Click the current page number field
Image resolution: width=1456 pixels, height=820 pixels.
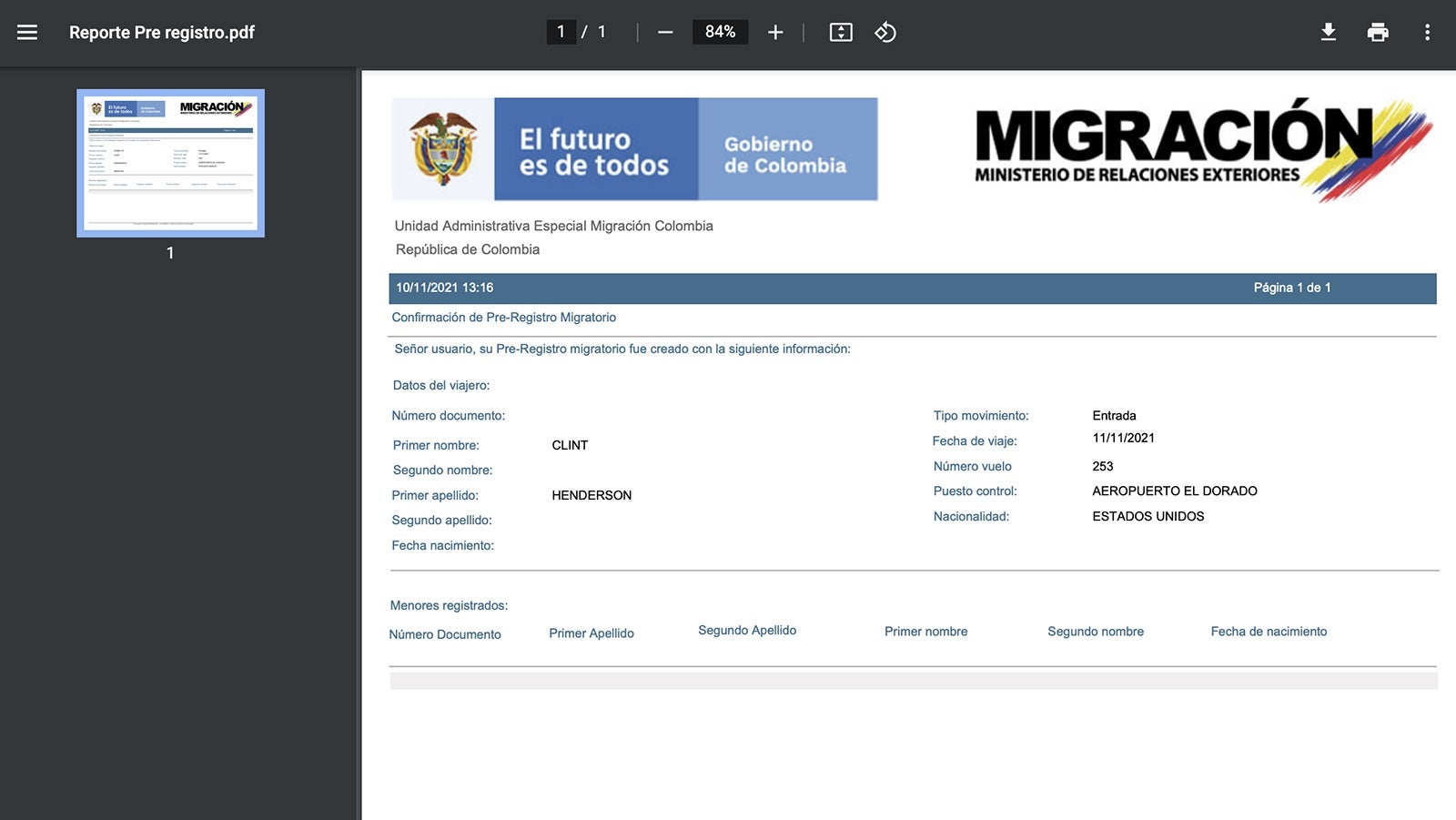[x=561, y=32]
